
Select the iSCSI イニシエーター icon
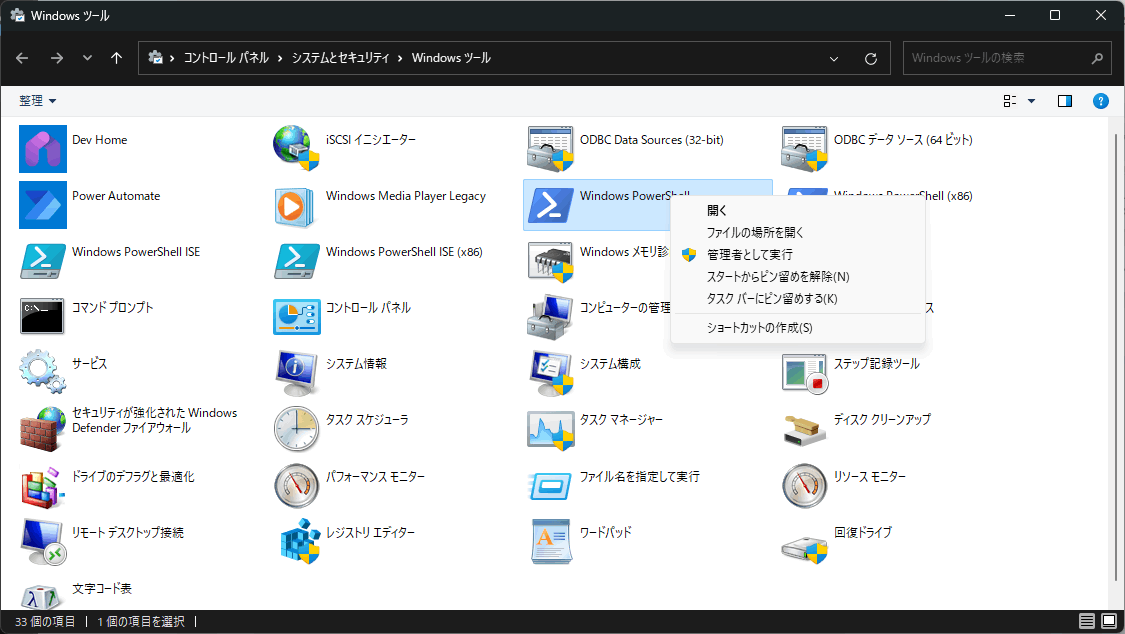[296, 148]
